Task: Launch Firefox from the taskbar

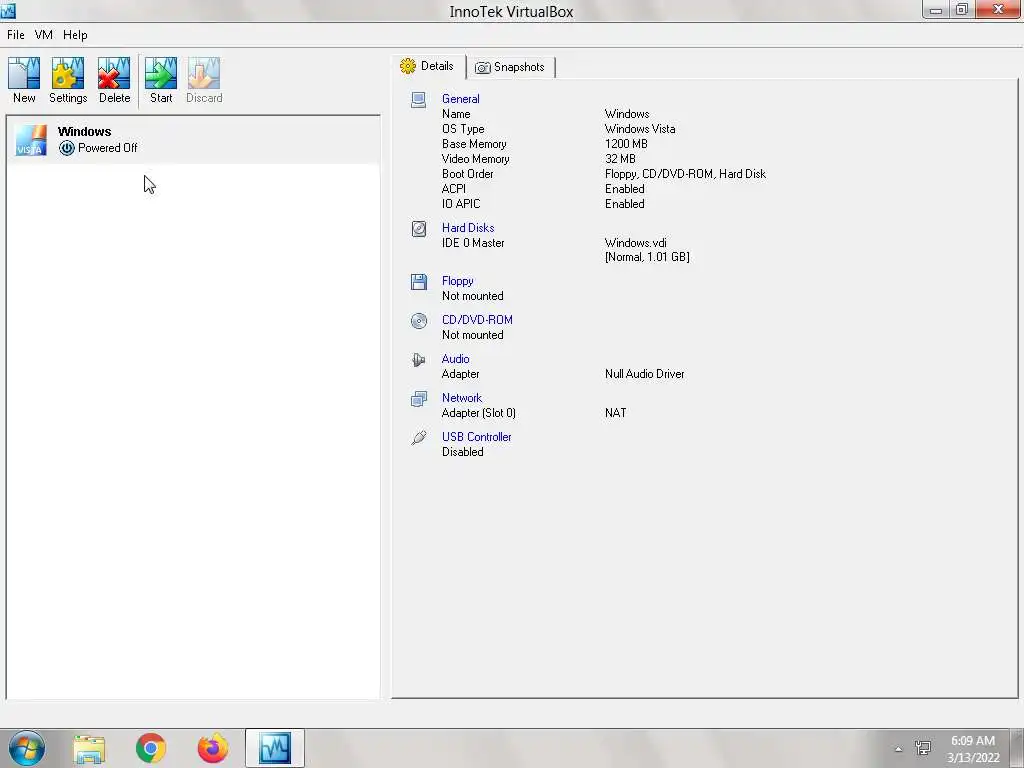Action: pyautogui.click(x=213, y=748)
